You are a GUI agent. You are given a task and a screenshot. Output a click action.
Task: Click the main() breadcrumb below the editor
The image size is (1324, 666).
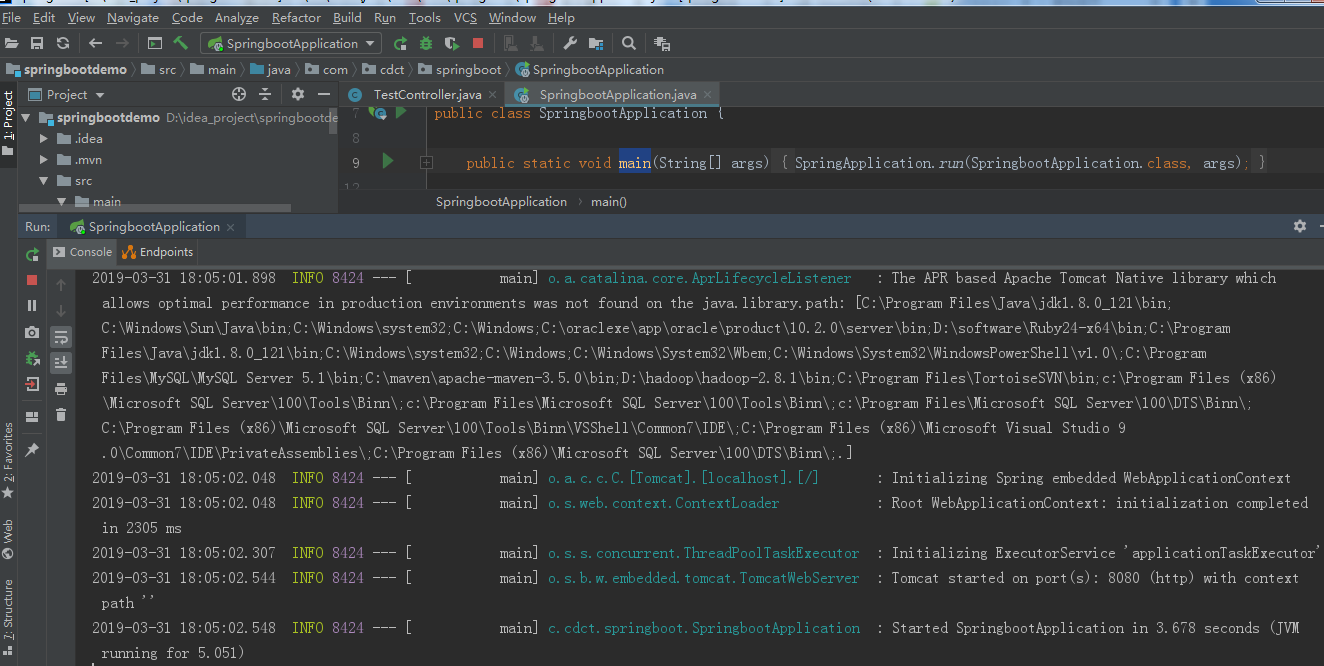[609, 201]
